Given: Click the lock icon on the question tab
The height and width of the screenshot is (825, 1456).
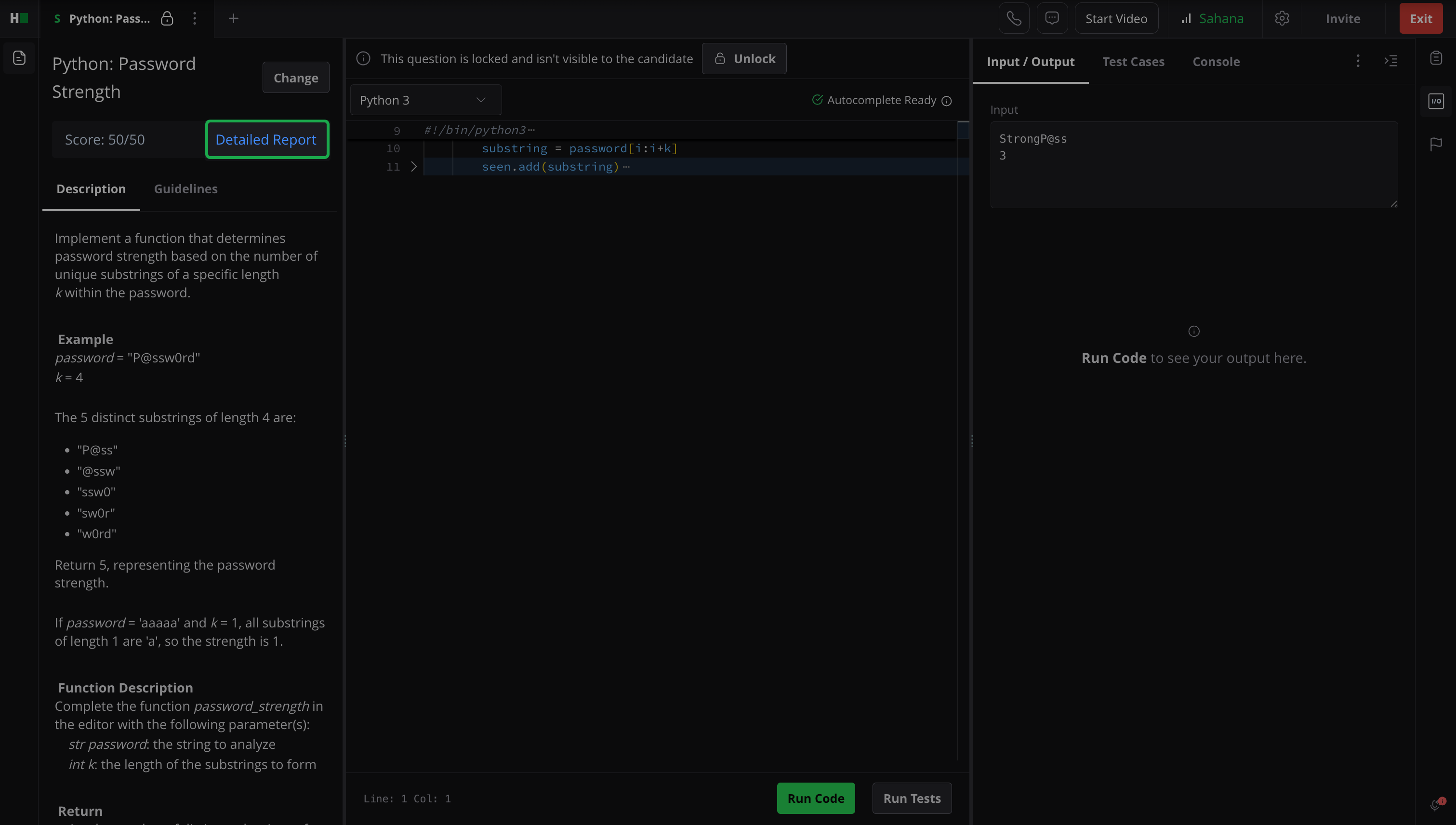Looking at the screenshot, I should 167,19.
